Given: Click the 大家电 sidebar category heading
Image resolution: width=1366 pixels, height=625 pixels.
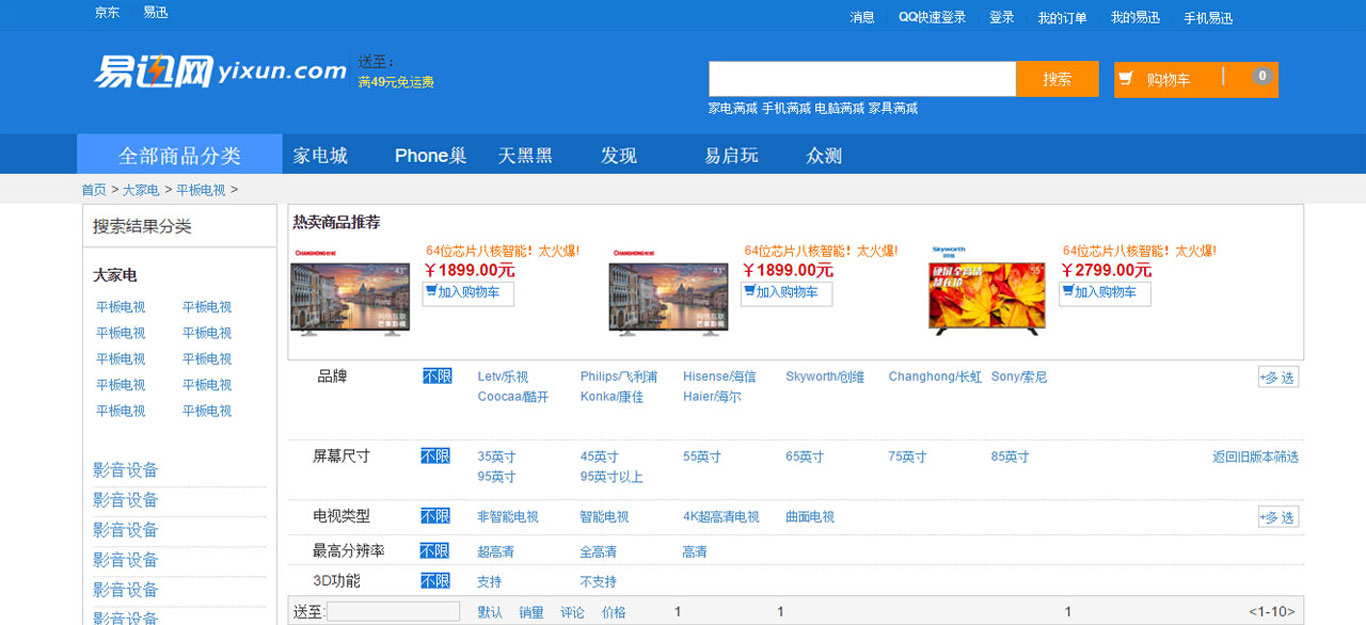Looking at the screenshot, I should (115, 275).
